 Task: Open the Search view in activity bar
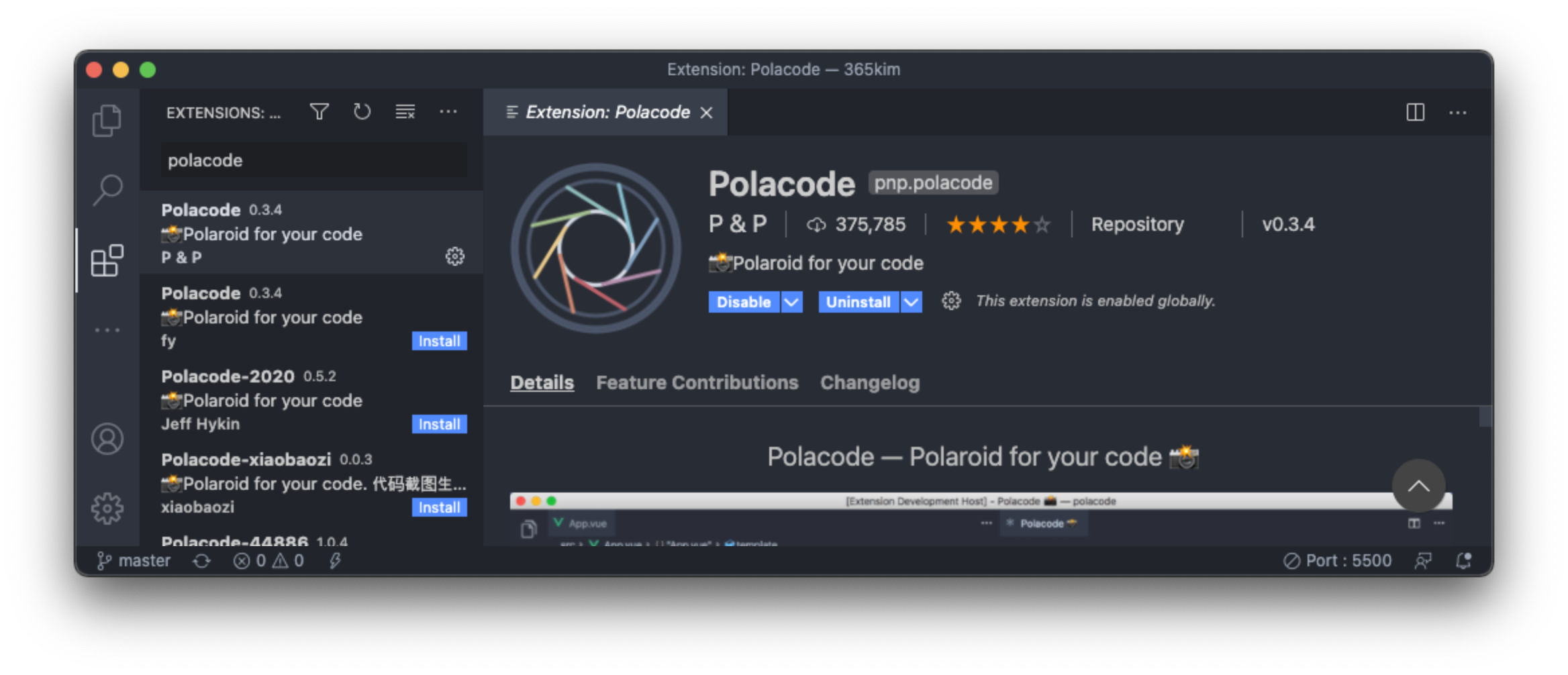pos(107,190)
